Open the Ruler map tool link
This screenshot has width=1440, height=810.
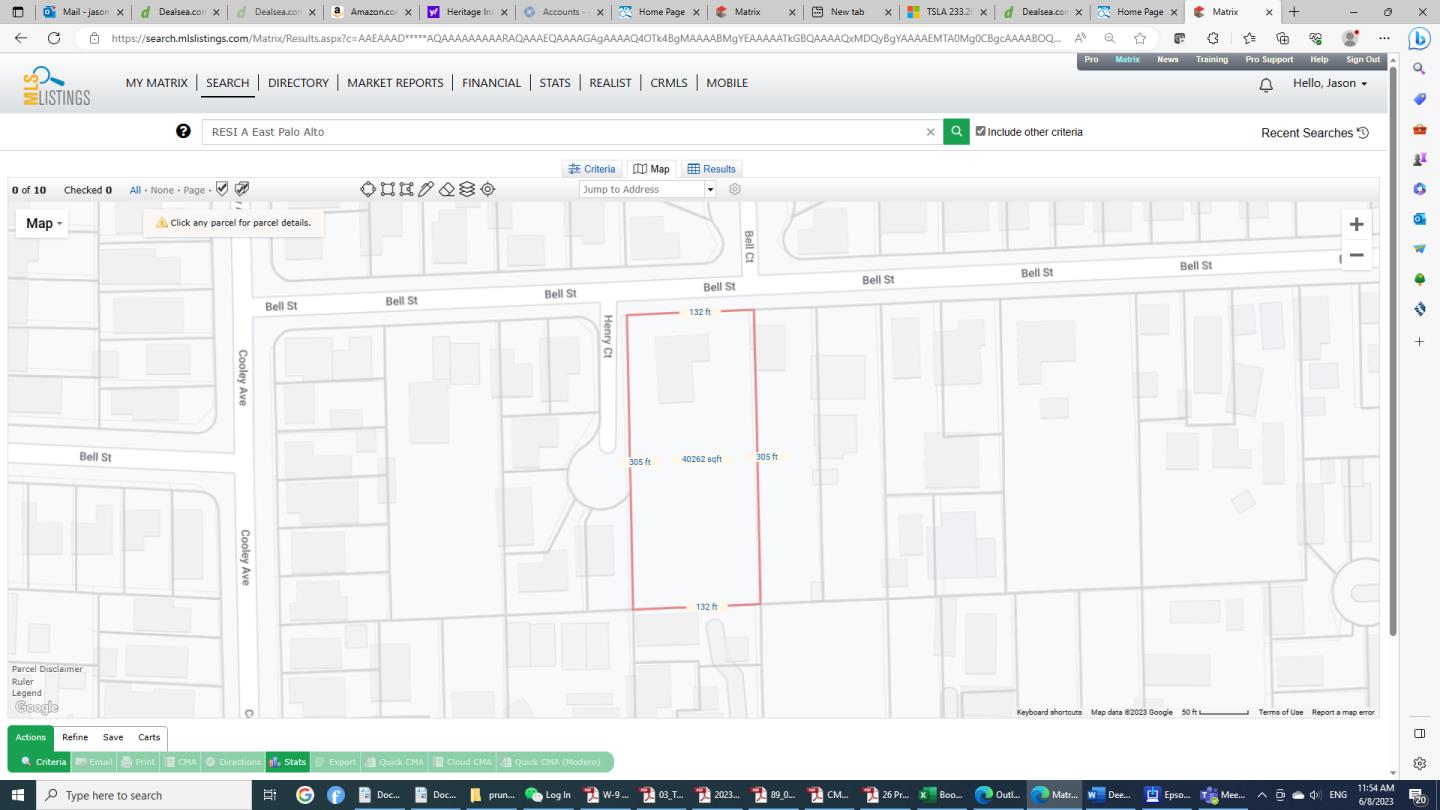click(x=22, y=682)
